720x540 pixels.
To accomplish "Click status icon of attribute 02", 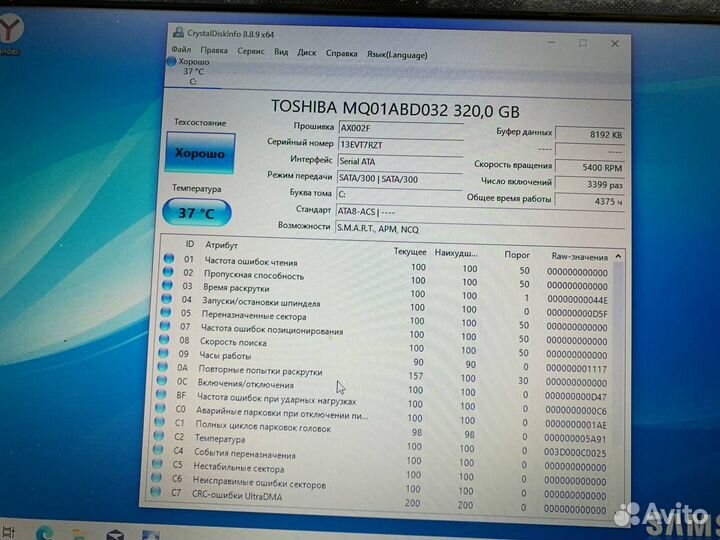I will click(x=169, y=272).
